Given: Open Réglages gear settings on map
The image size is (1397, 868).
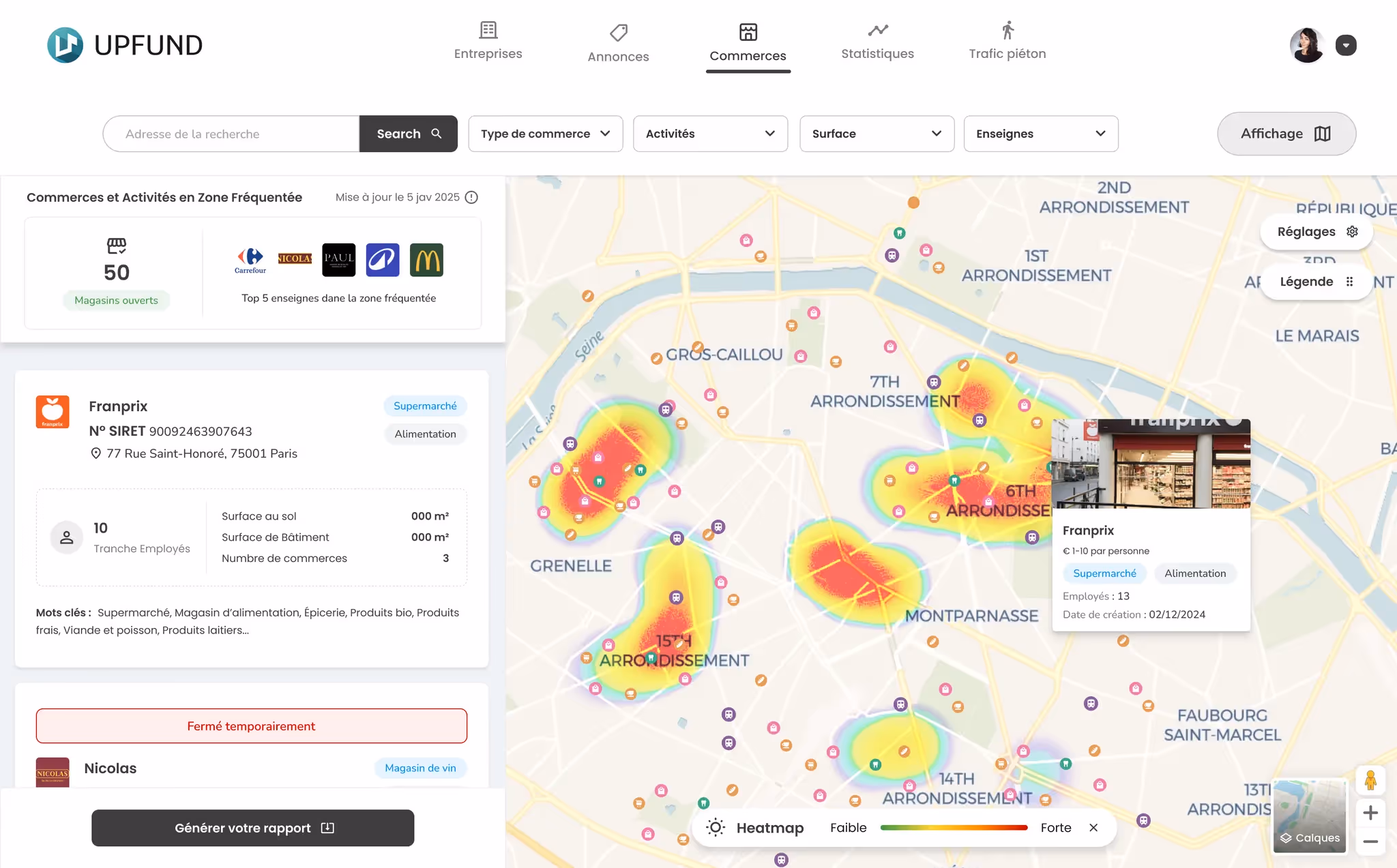Looking at the screenshot, I should (x=1317, y=232).
